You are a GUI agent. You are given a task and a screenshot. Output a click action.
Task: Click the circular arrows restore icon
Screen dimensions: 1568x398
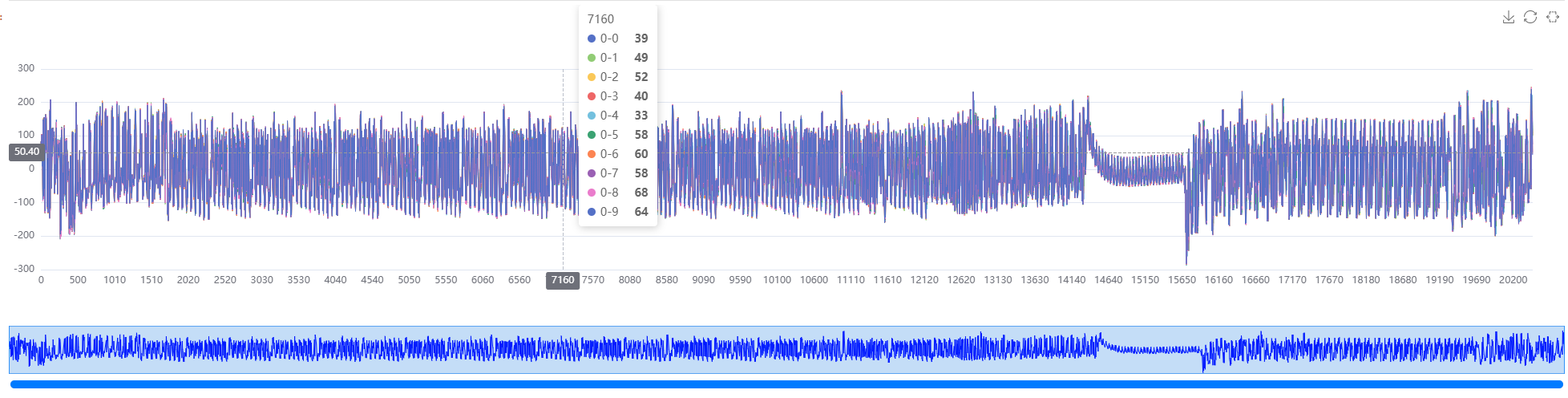[x=1530, y=18]
